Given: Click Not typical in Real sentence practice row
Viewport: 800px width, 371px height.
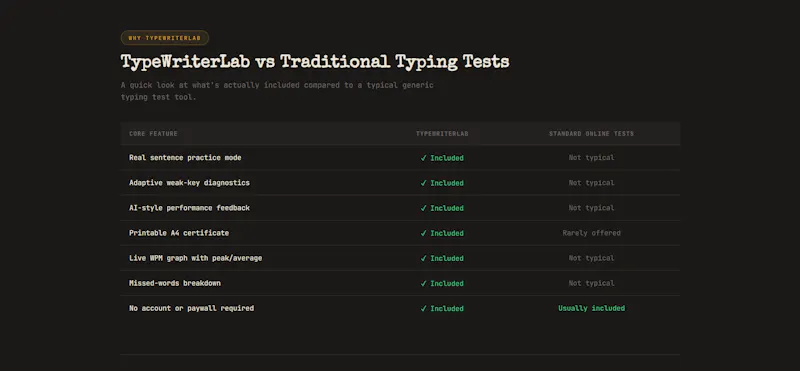Looking at the screenshot, I should (x=591, y=158).
